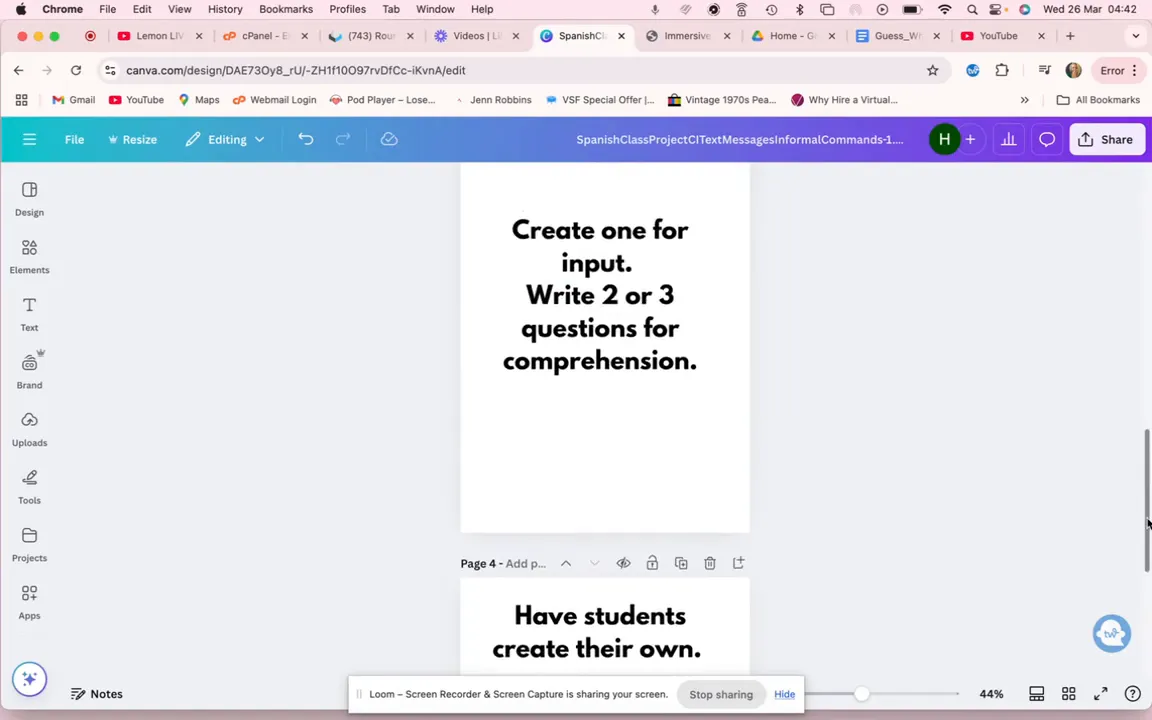Open the Bookmarks menu in macOS menu bar
The image size is (1152, 720).
click(285, 9)
